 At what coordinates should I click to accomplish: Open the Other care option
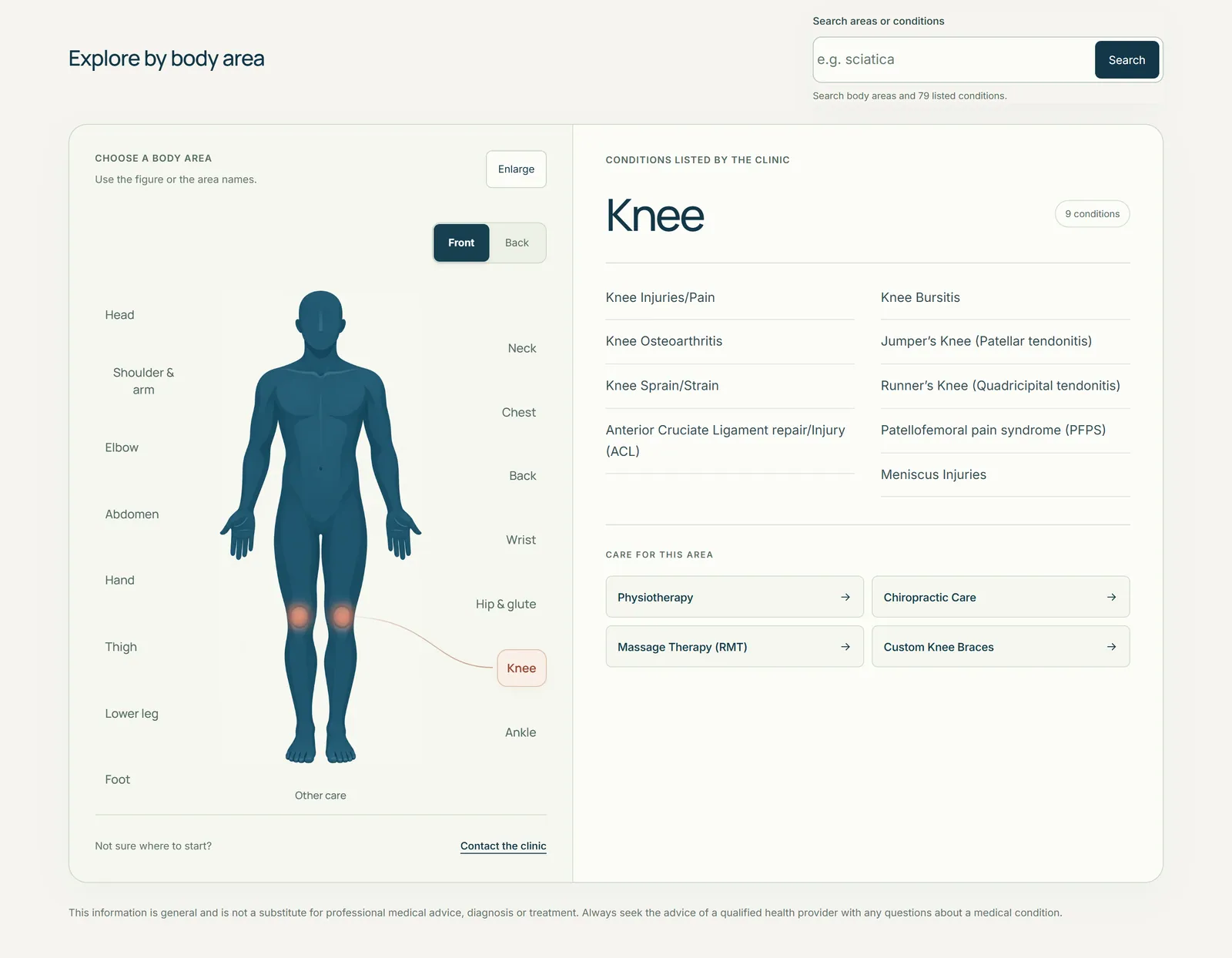pyautogui.click(x=320, y=796)
